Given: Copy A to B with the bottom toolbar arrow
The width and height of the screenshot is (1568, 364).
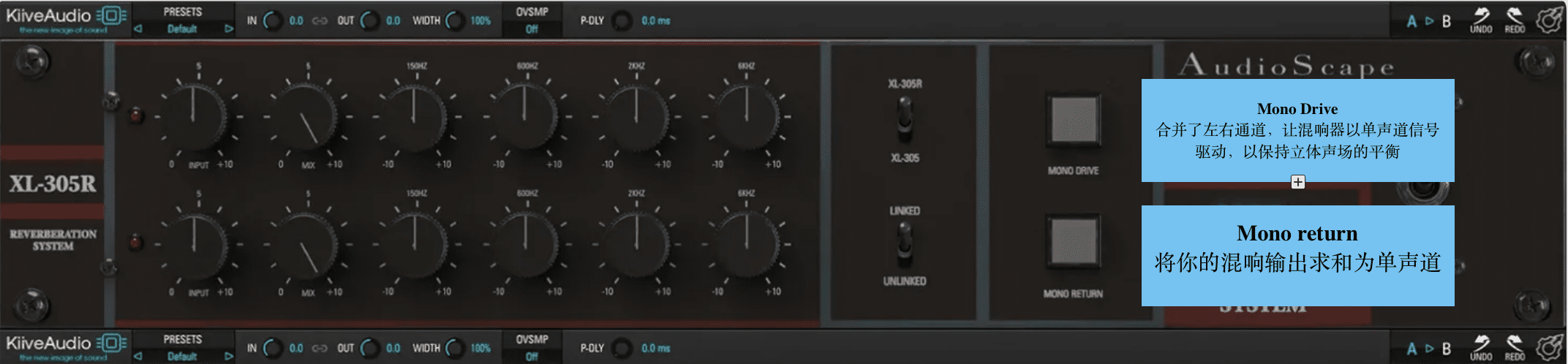Looking at the screenshot, I should coord(1429,348).
